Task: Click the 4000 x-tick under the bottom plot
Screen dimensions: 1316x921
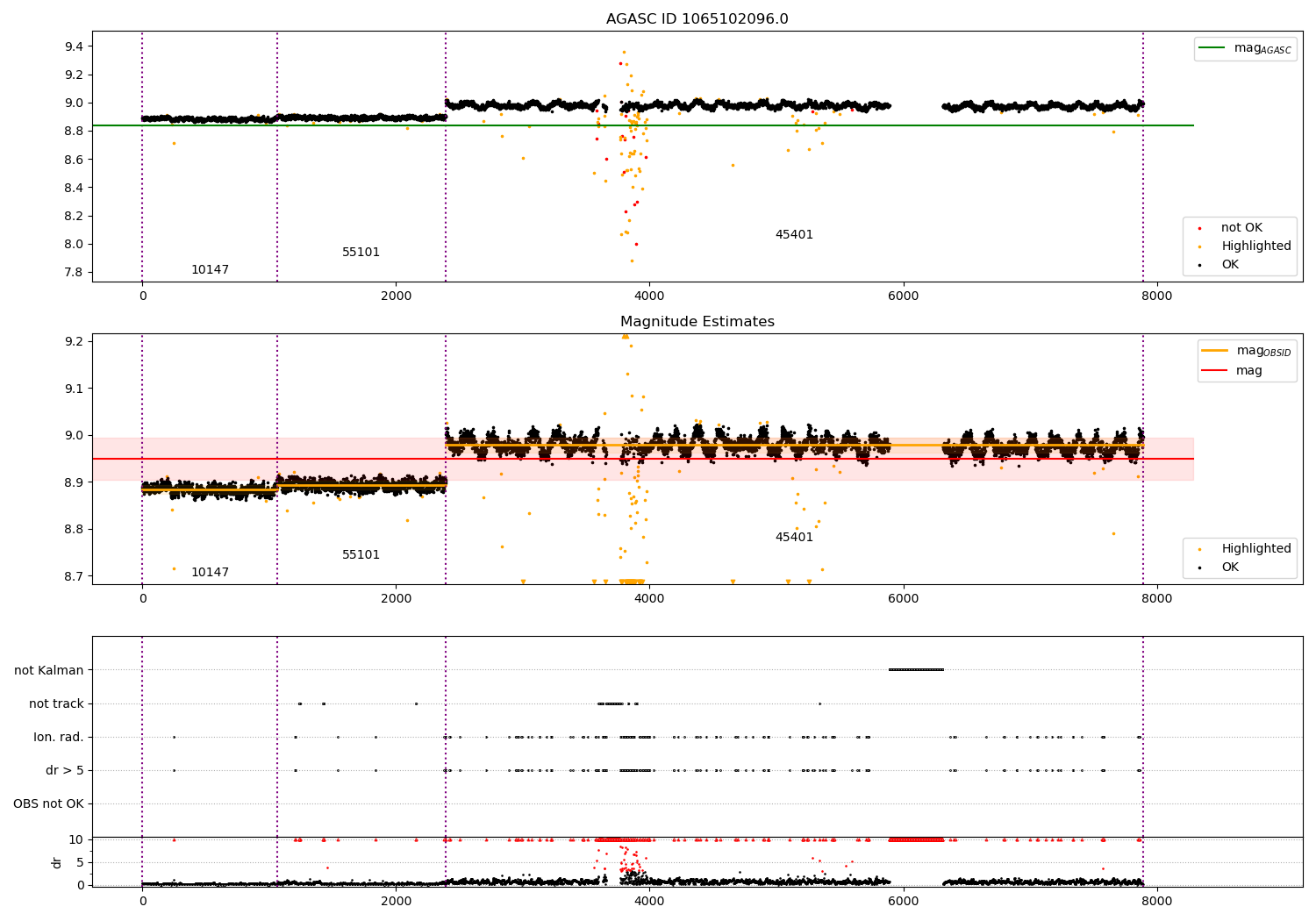Action: [x=649, y=902]
